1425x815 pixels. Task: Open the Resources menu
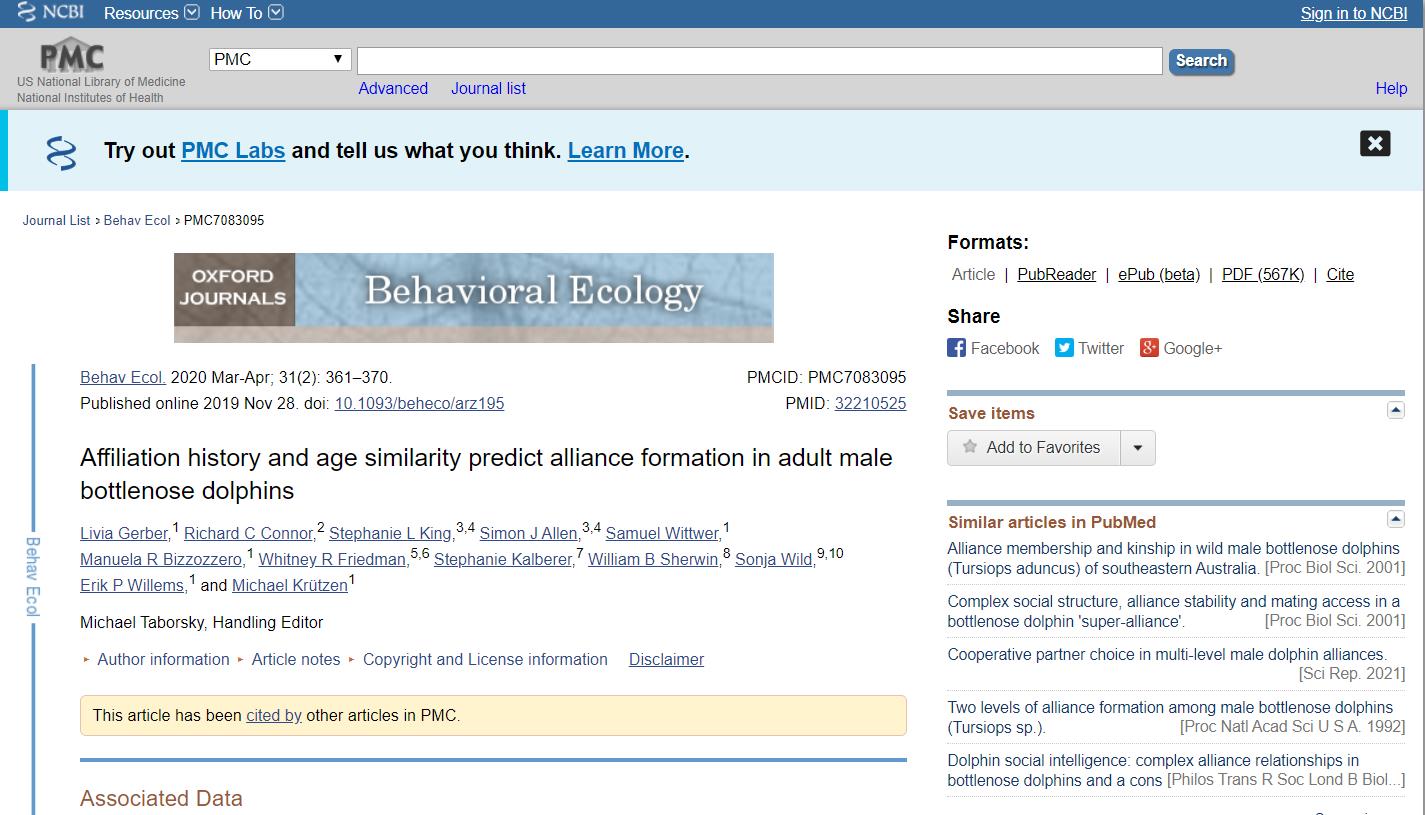coord(151,13)
